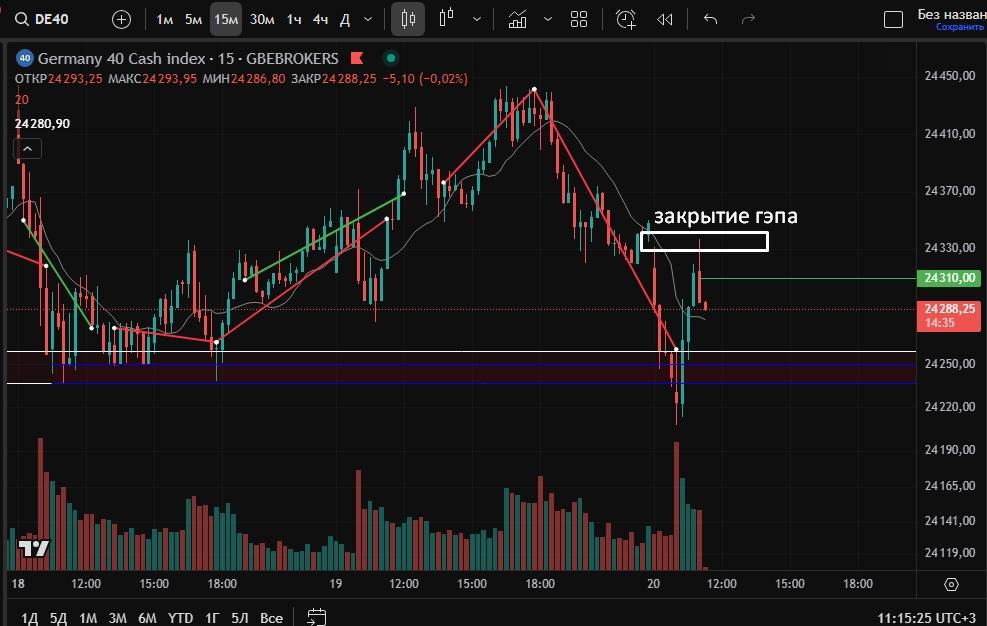Expand indicator templates dropdown arrow
The image size is (987, 626).
(546, 19)
